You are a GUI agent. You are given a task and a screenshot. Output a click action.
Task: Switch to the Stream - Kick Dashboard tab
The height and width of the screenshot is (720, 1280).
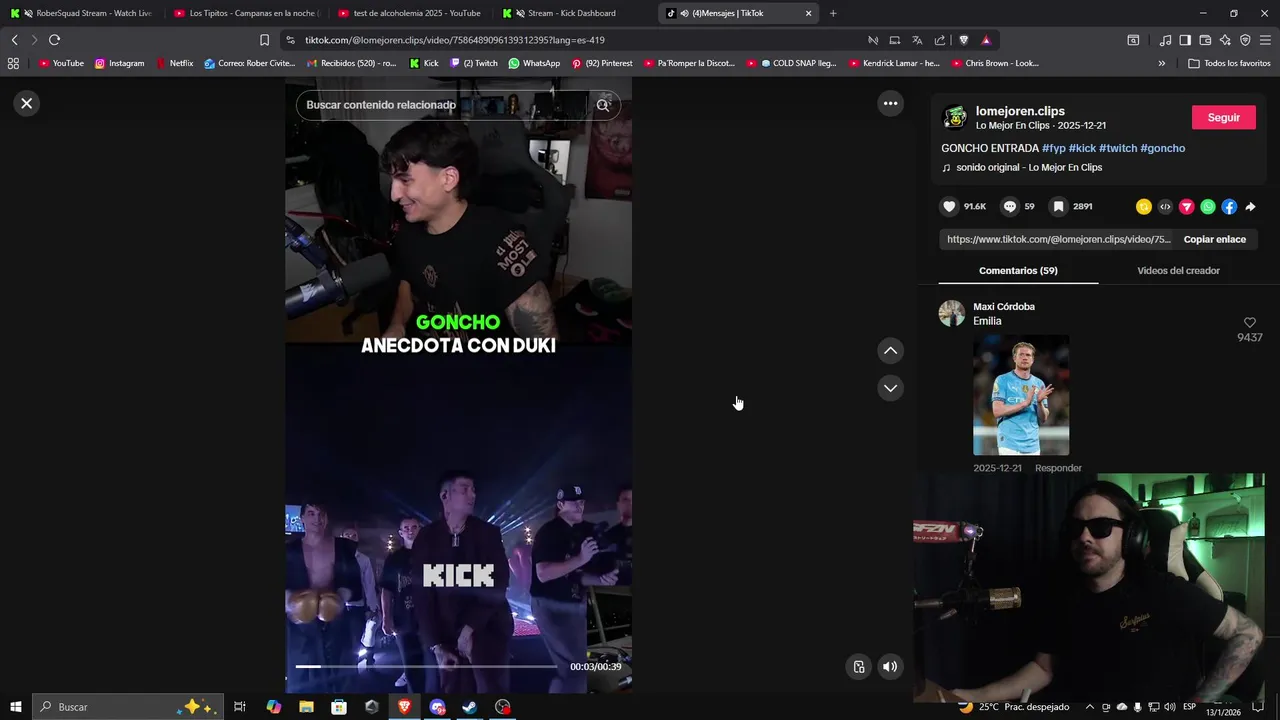(573, 13)
